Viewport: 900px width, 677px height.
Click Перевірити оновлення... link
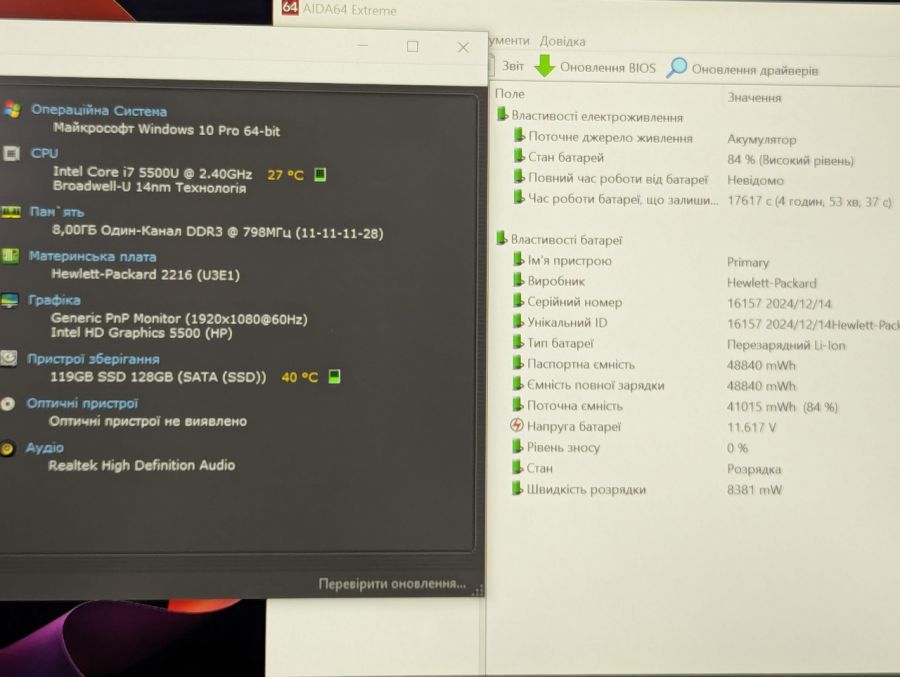point(392,583)
